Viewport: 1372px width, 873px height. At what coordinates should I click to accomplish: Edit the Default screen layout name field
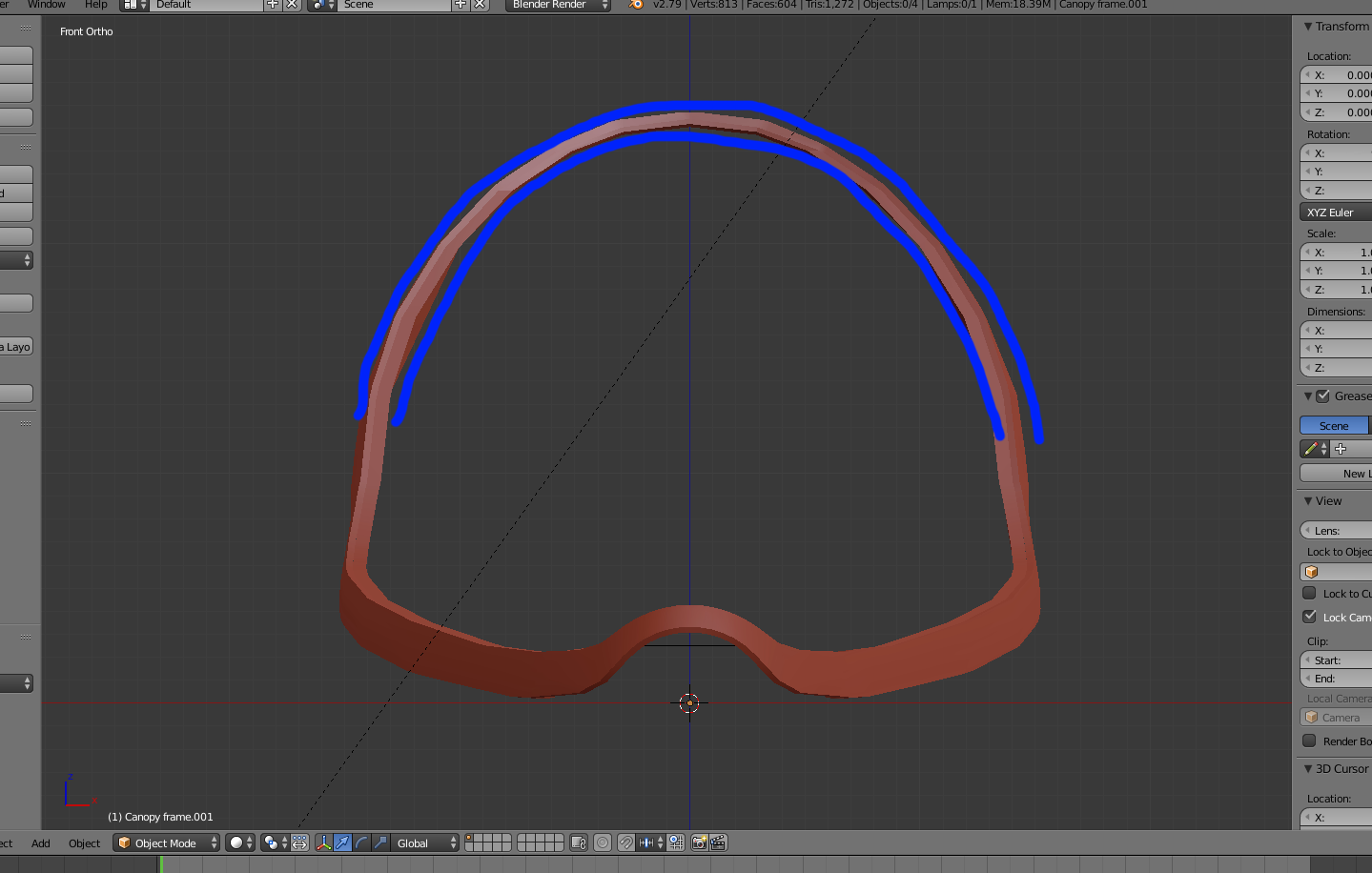click(207, 5)
